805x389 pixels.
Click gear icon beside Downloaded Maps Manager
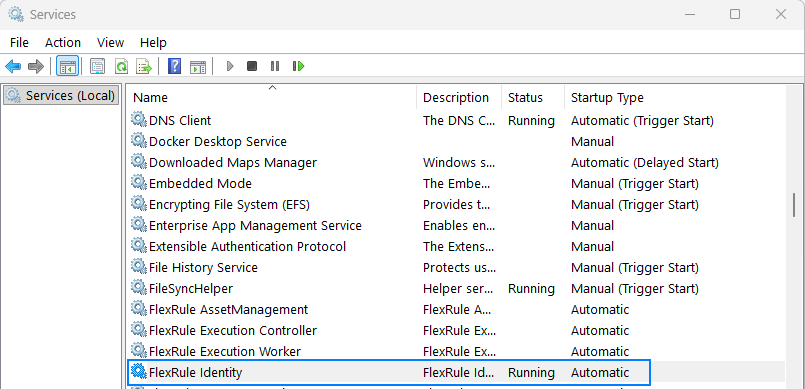point(139,162)
